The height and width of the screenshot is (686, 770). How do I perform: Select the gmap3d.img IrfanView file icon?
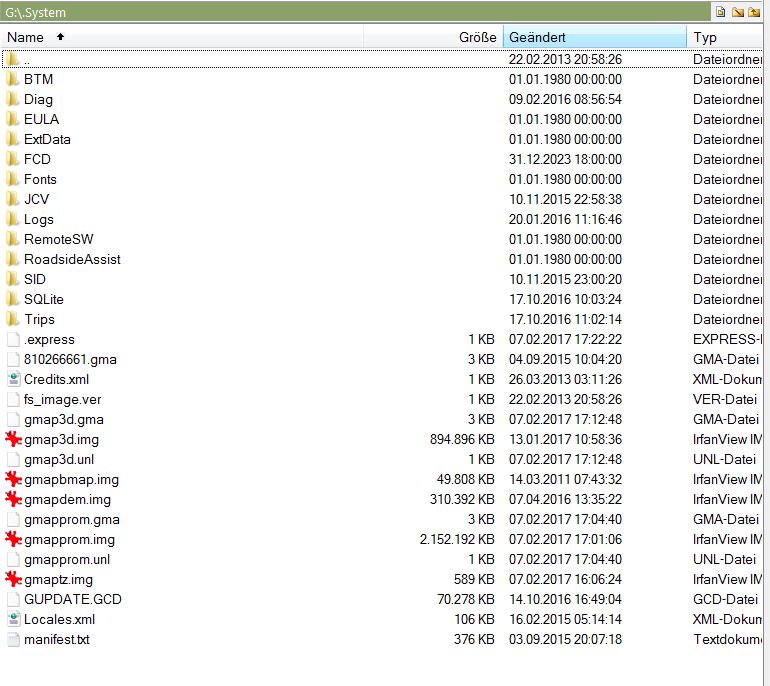(13, 439)
